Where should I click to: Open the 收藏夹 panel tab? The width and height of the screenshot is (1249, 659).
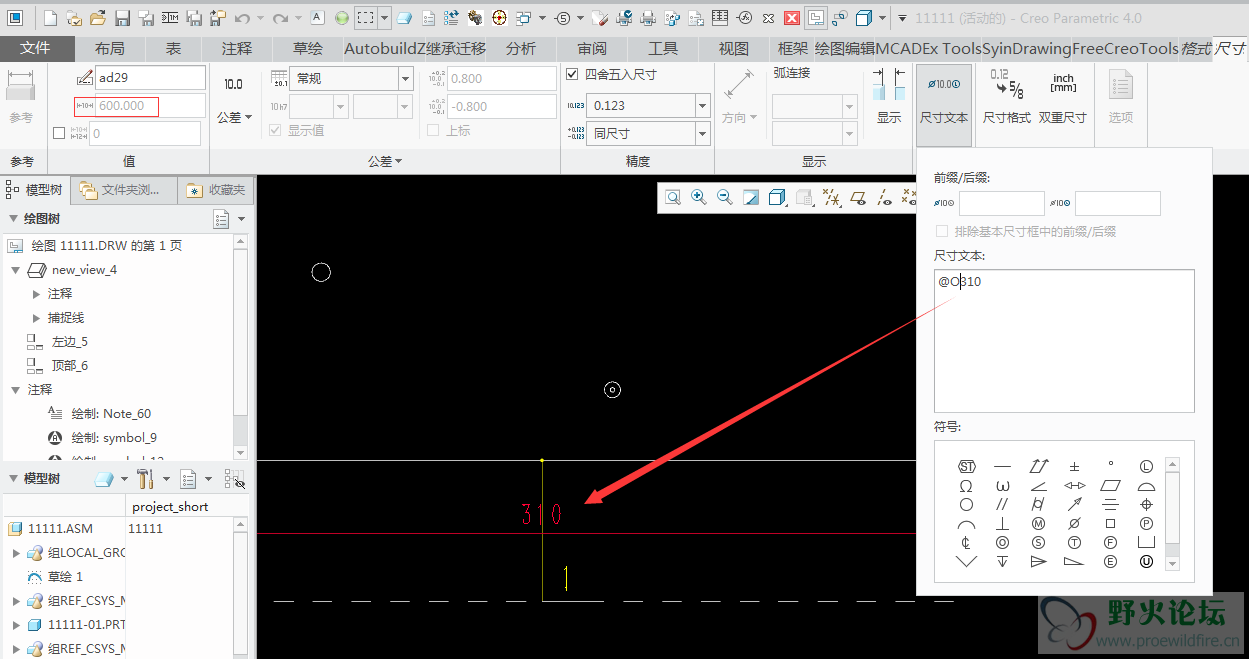(x=216, y=190)
